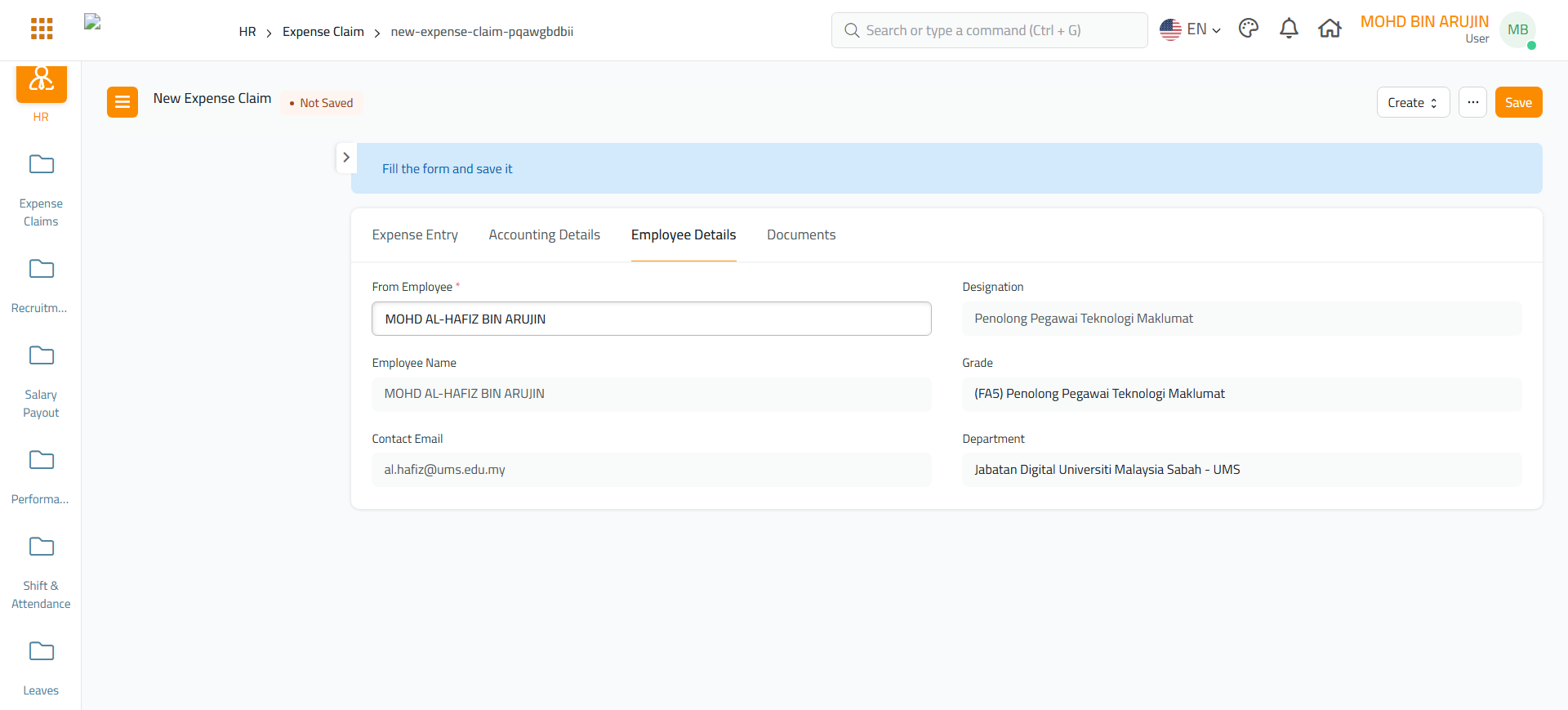Open the app grid launcher icon
The width and height of the screenshot is (1568, 710).
pyautogui.click(x=42, y=29)
